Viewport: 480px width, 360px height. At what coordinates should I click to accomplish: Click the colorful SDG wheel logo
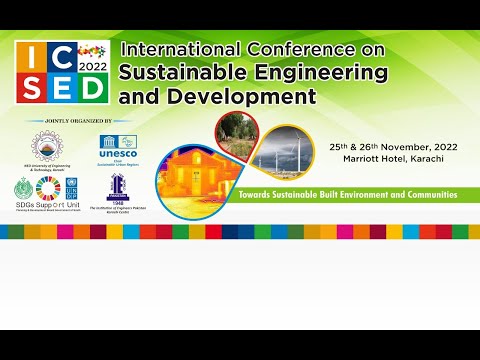tap(48, 189)
